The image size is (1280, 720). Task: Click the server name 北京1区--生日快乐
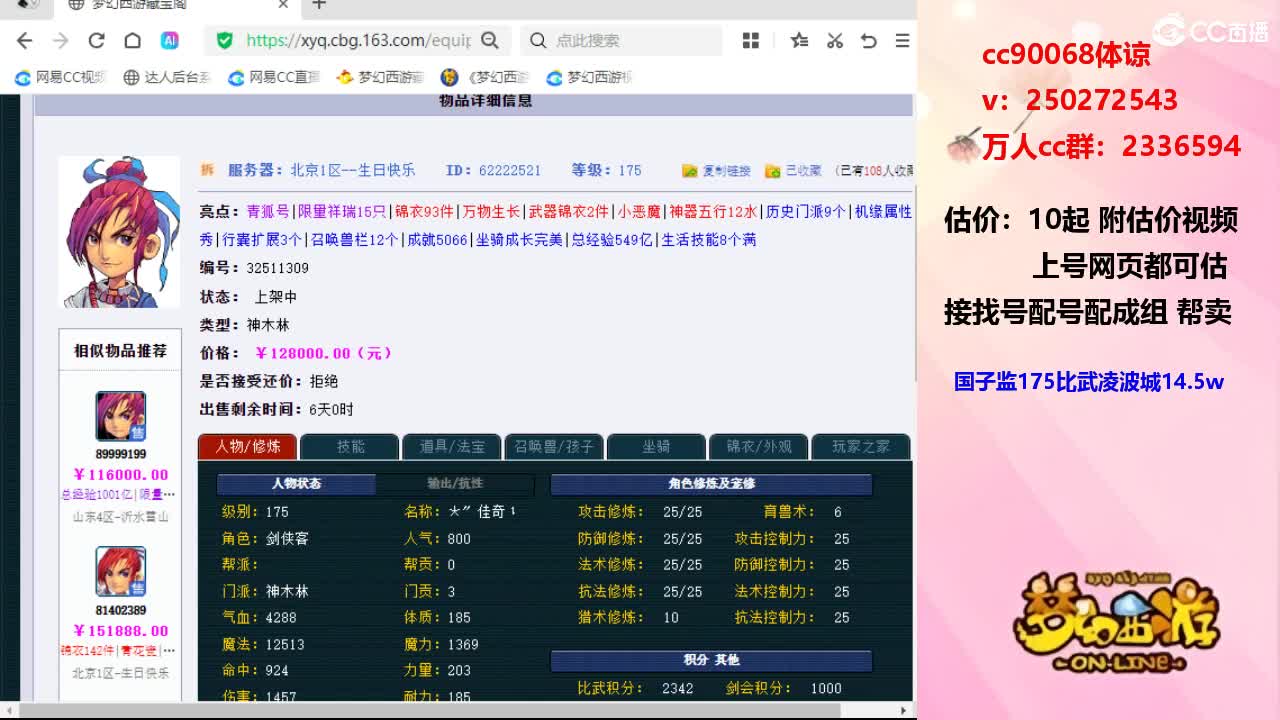point(353,171)
